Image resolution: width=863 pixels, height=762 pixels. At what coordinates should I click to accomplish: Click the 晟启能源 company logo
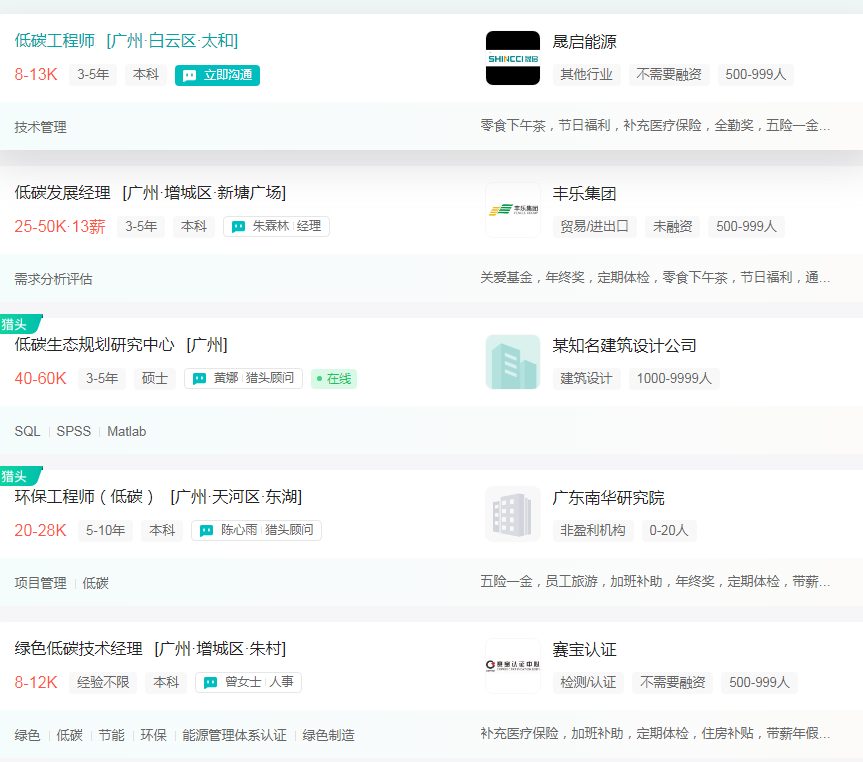point(512,58)
